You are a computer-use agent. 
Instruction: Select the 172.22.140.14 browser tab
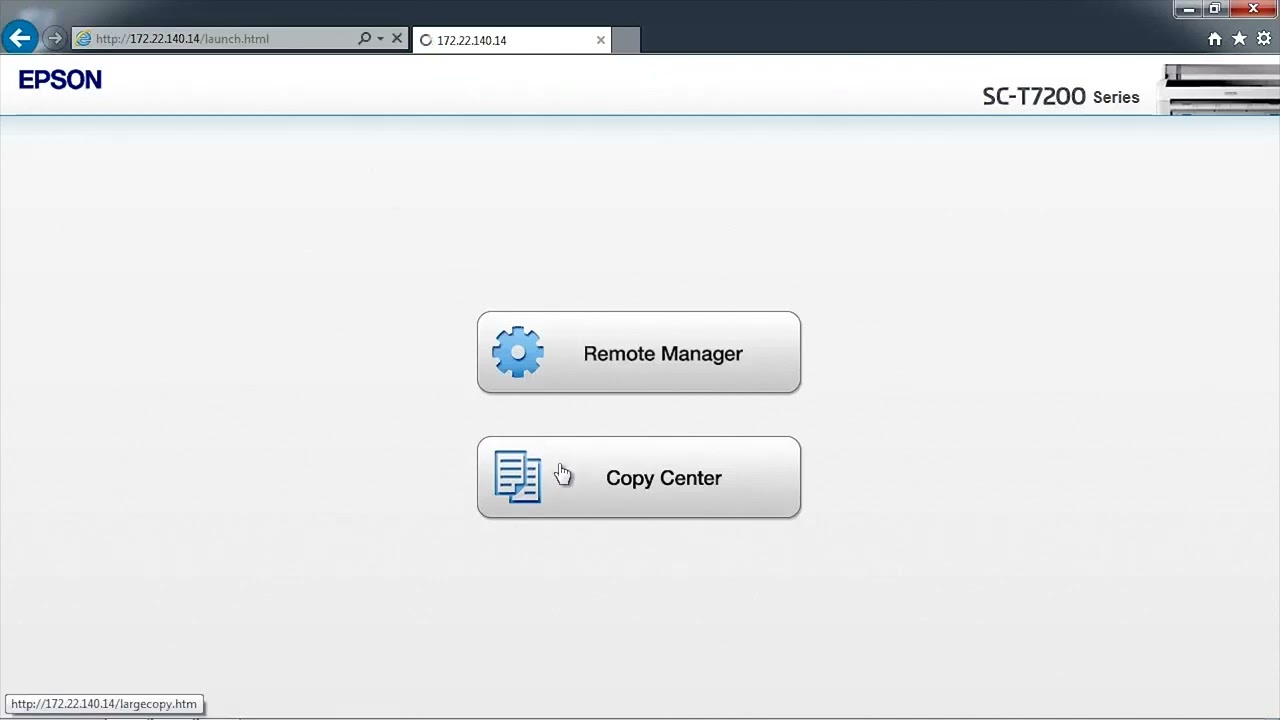[511, 40]
